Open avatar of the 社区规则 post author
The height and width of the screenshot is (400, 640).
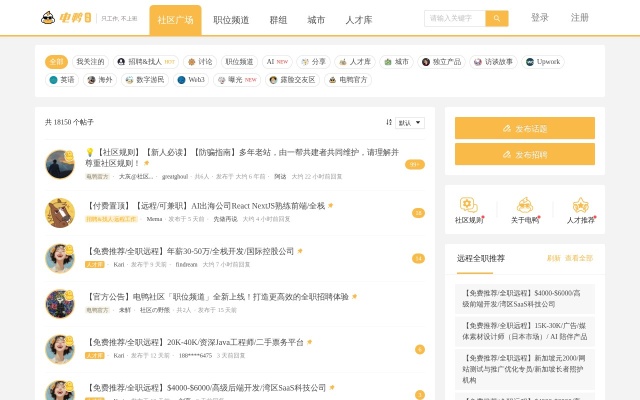(x=60, y=164)
